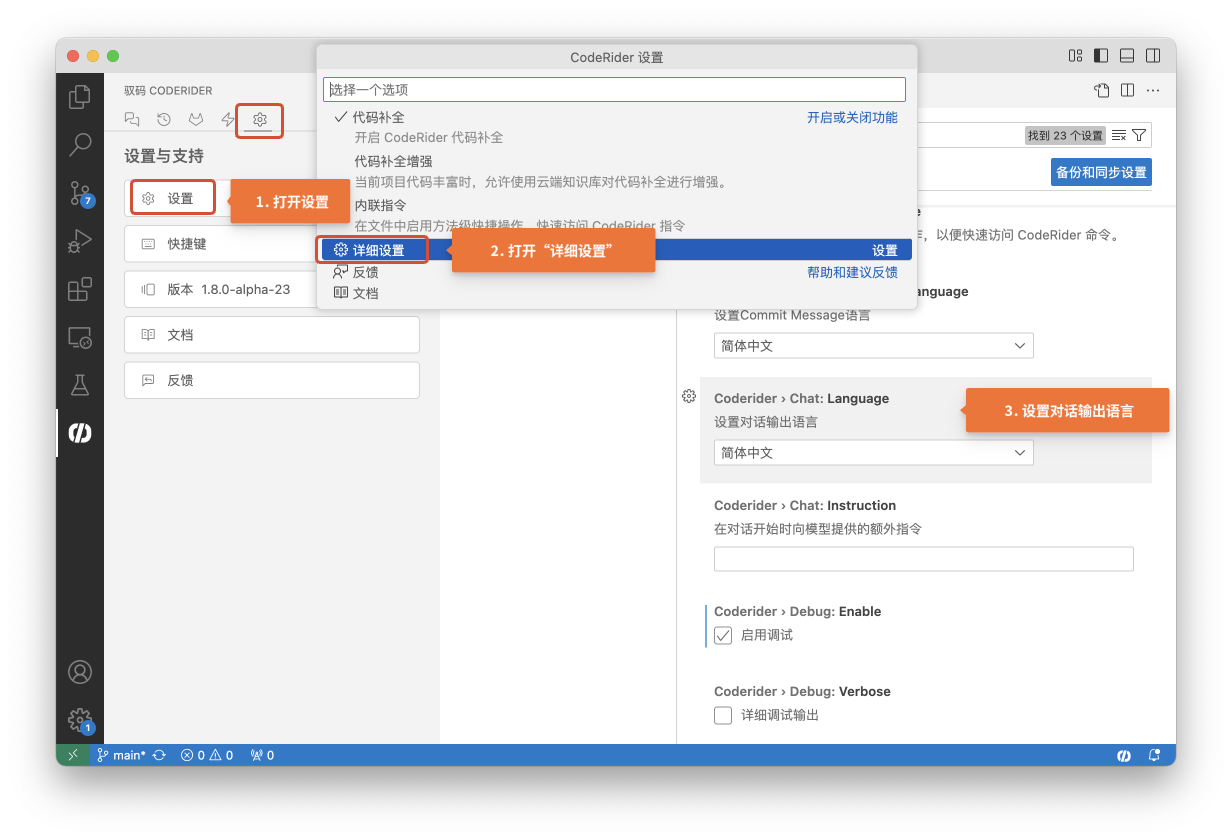The width and height of the screenshot is (1232, 840).
Task: Open Chat Language 简体中文 dropdown
Action: point(873,453)
